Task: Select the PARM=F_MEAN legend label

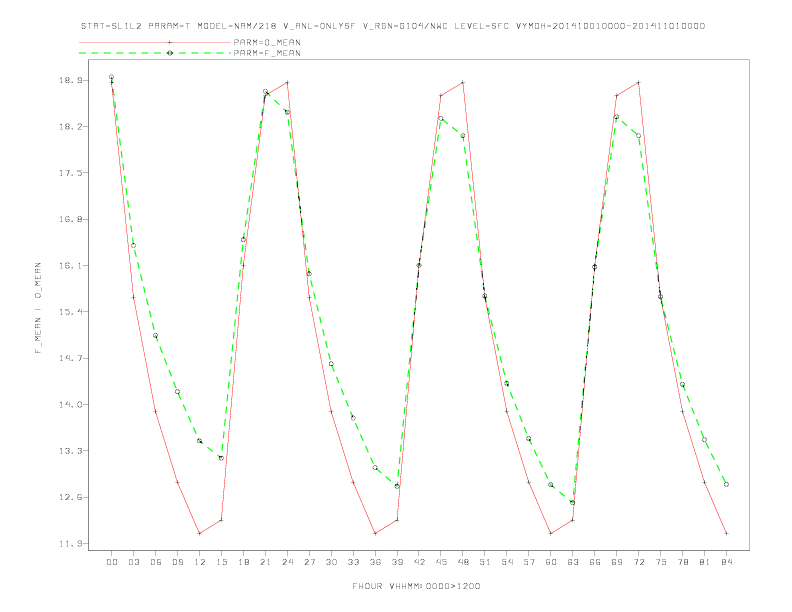Action: click(x=267, y=53)
